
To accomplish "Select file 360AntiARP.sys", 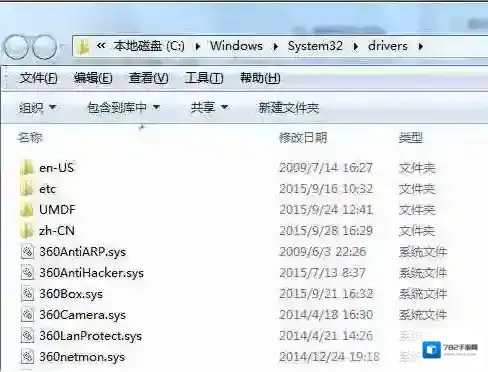I will coord(83,252).
